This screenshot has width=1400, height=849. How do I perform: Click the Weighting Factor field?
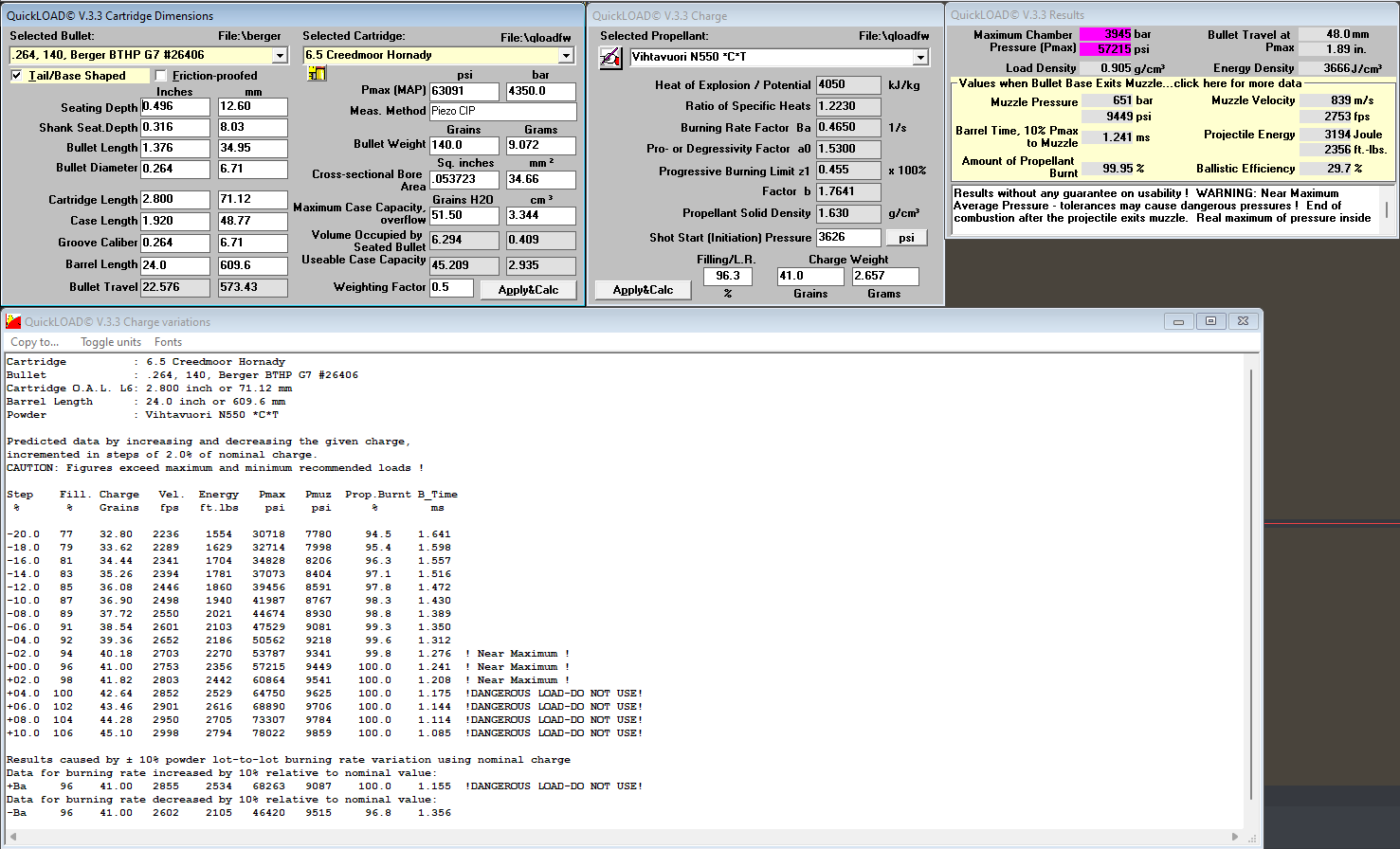(451, 287)
